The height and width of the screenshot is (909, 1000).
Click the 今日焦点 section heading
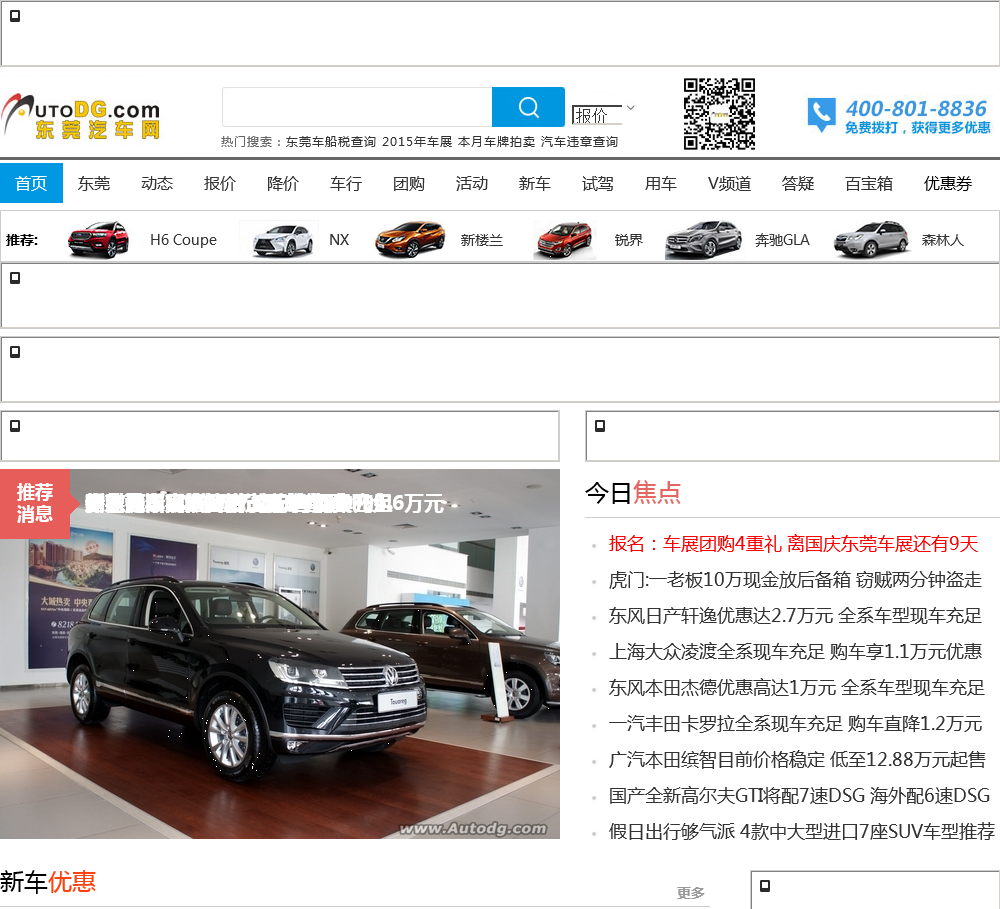coord(633,493)
